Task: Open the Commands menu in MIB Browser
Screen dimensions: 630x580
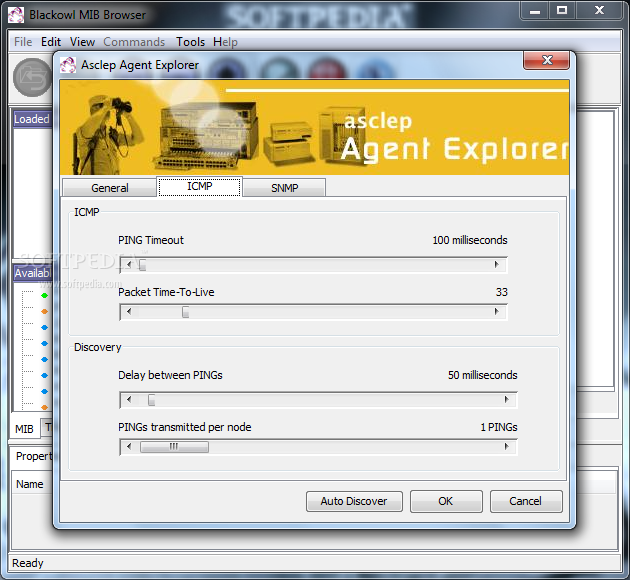Action: 134,42
